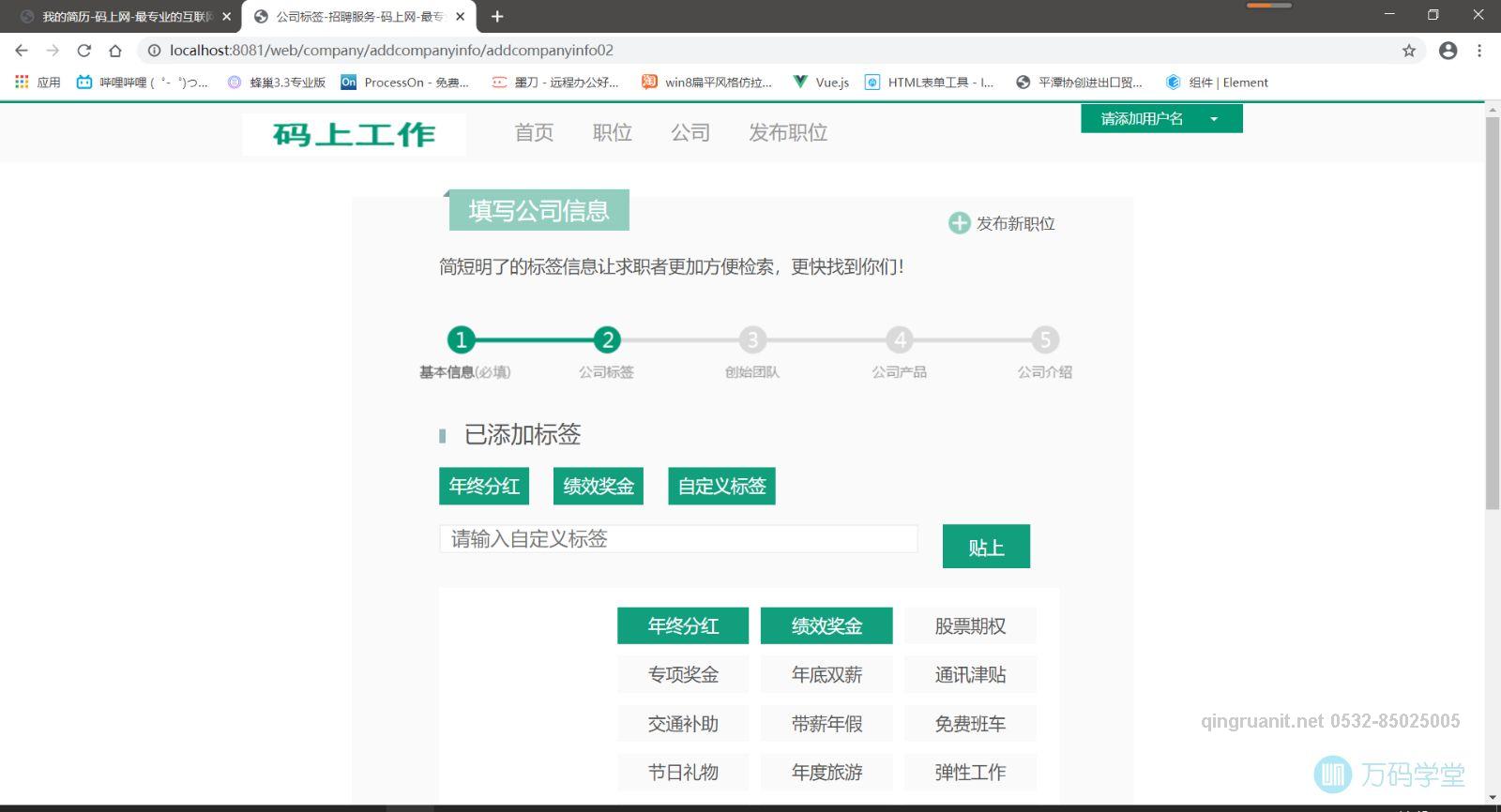
Task: Select step 2 公司标签 circle
Action: pyautogui.click(x=607, y=339)
